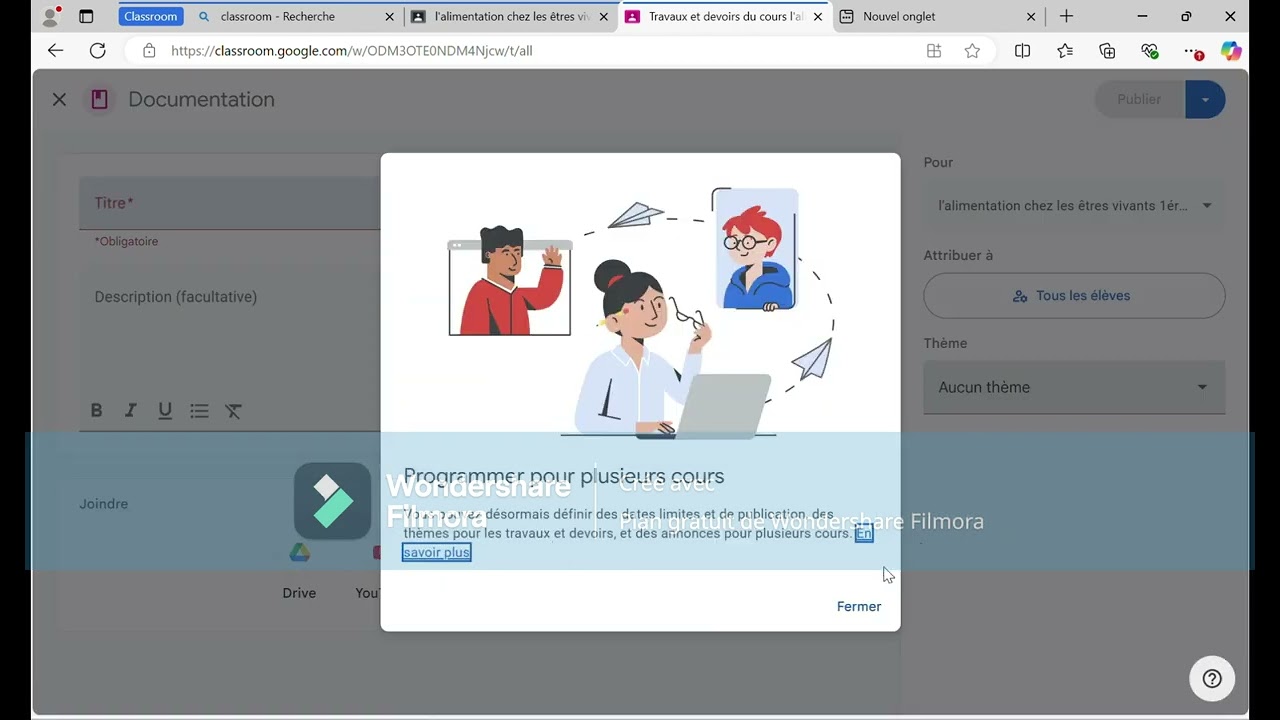Open the browser profile icon
The image size is (1280, 720).
tap(50, 16)
